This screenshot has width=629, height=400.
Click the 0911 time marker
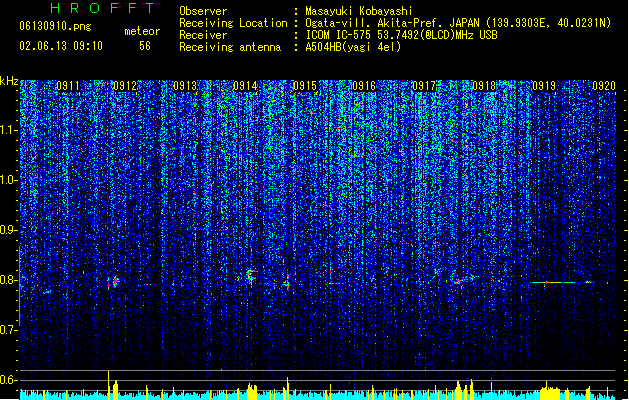click(x=68, y=86)
